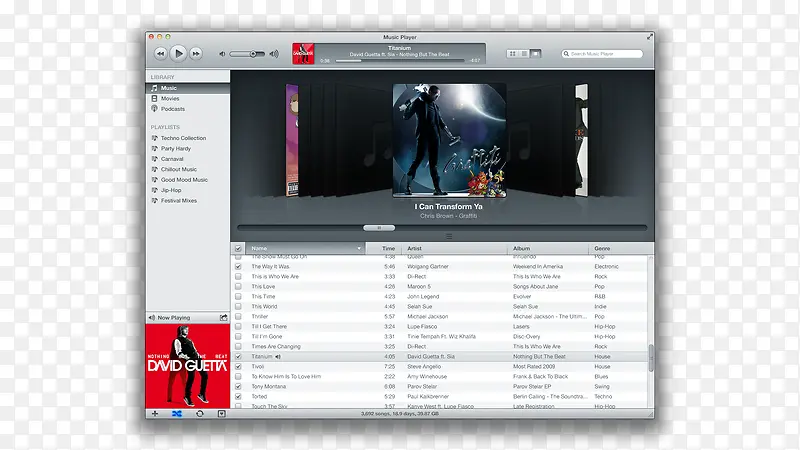
Task: Skip to next track with forward button
Action: coord(195,54)
